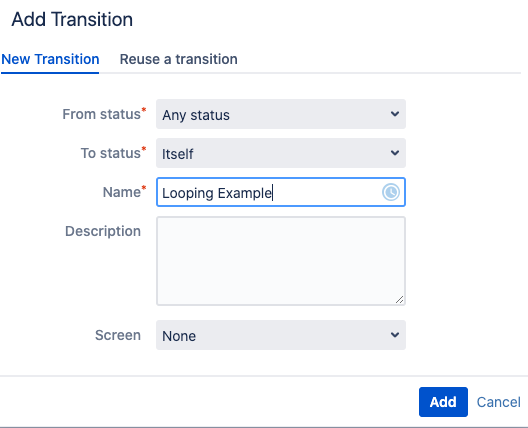Click the Add Transition dialog heading
The height and width of the screenshot is (428, 528).
click(x=72, y=19)
